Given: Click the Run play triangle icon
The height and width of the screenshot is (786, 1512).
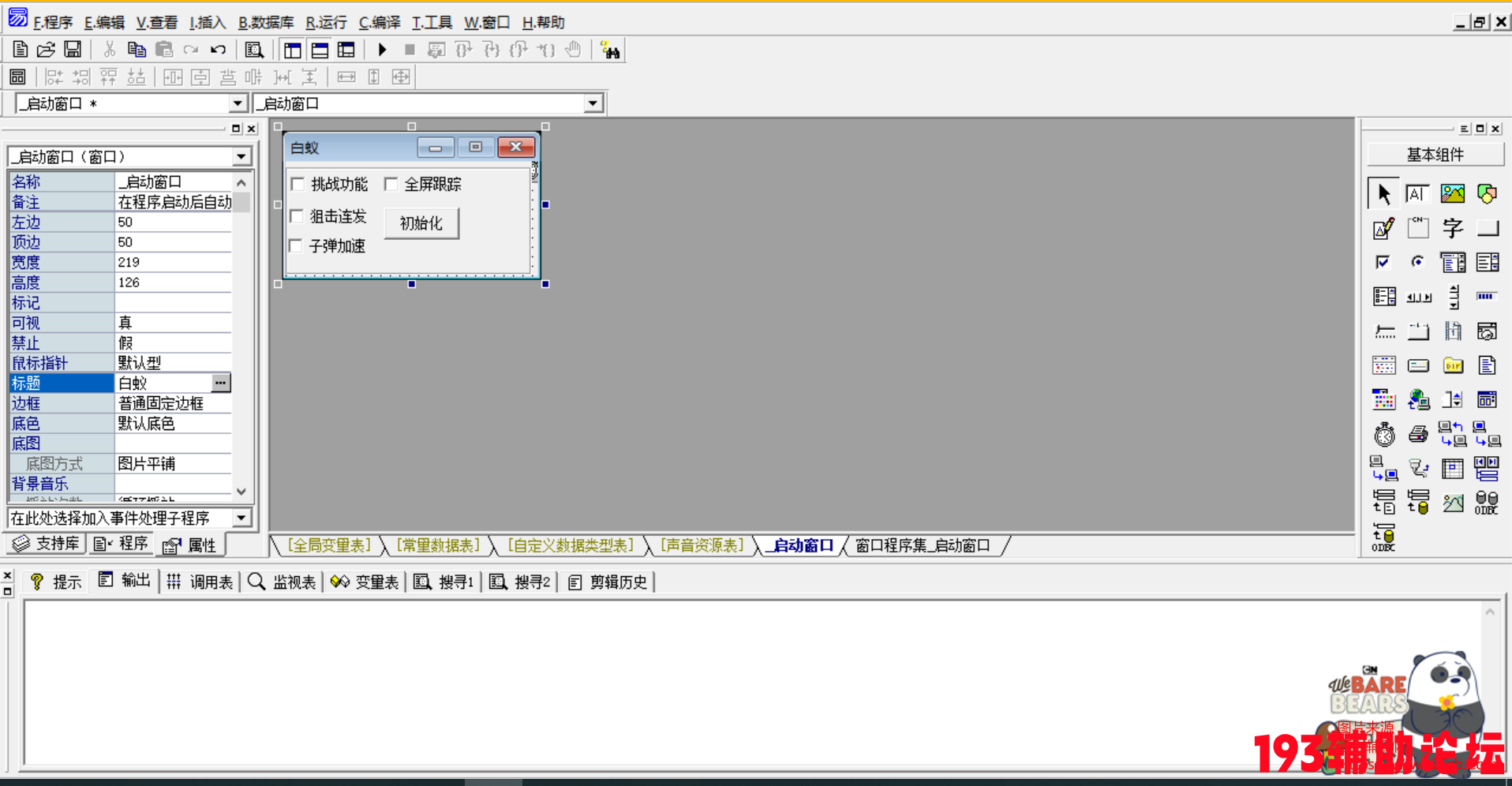Looking at the screenshot, I should pos(382,50).
